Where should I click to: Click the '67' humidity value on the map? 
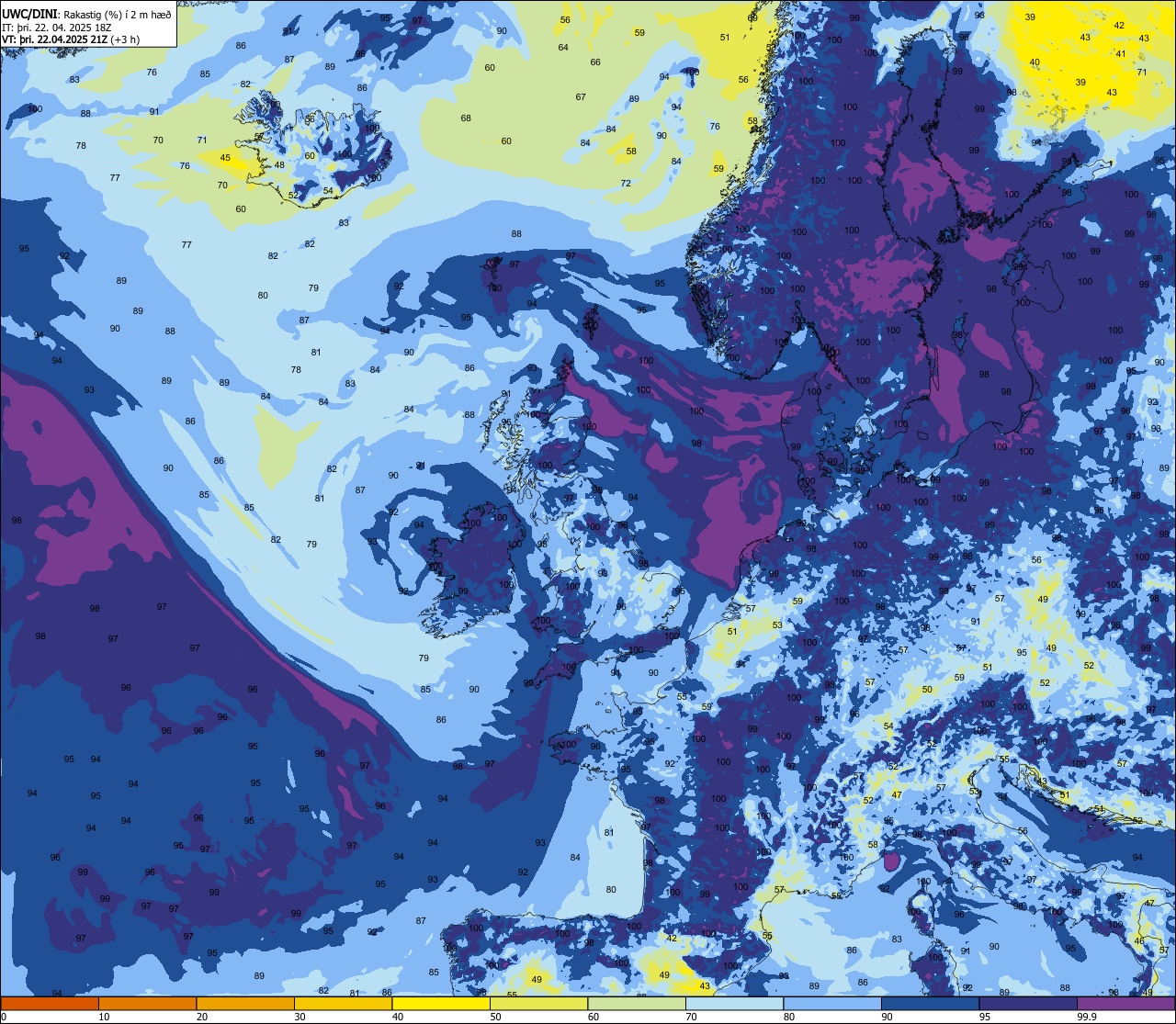[581, 96]
